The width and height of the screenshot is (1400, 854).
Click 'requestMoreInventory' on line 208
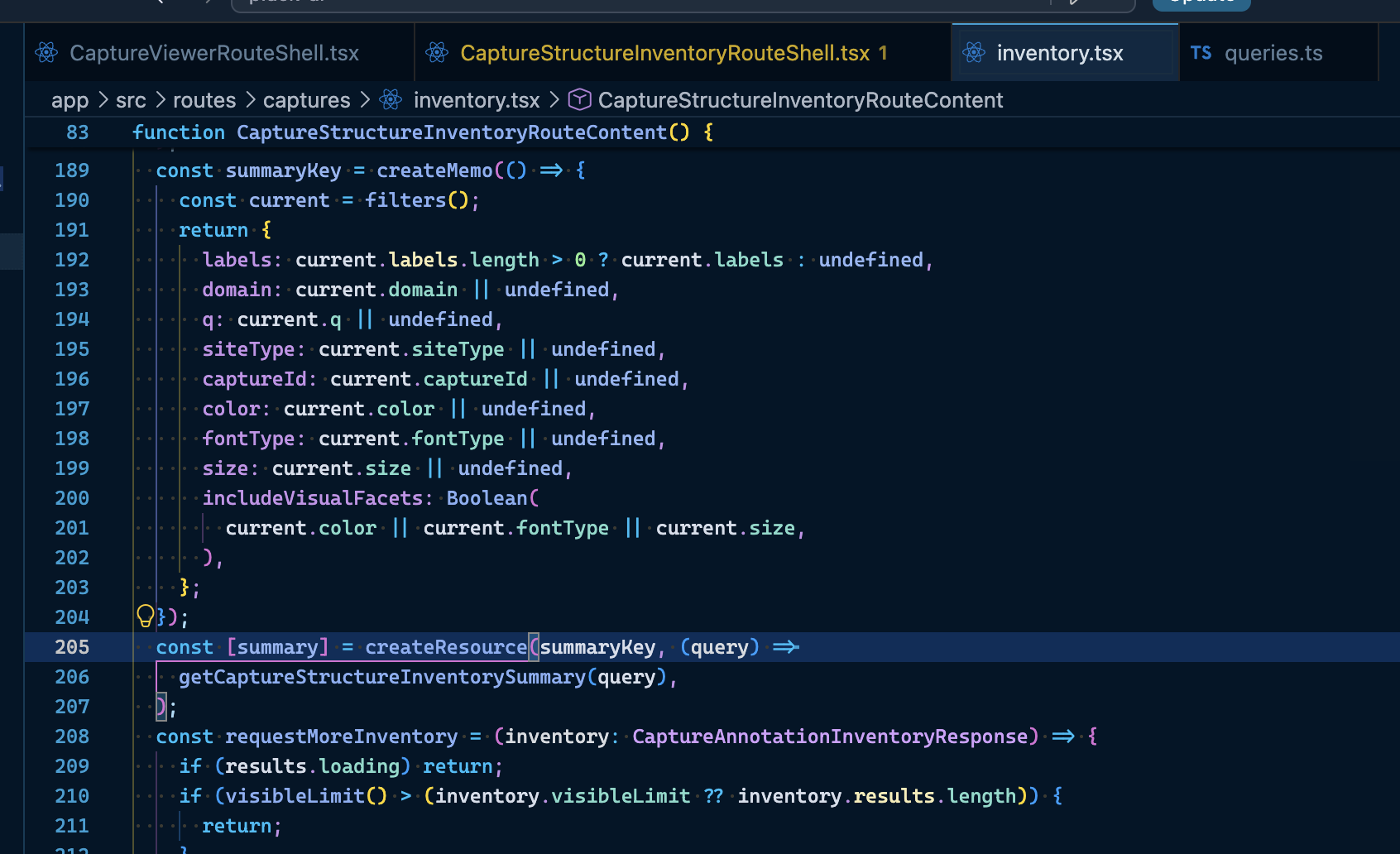click(342, 736)
